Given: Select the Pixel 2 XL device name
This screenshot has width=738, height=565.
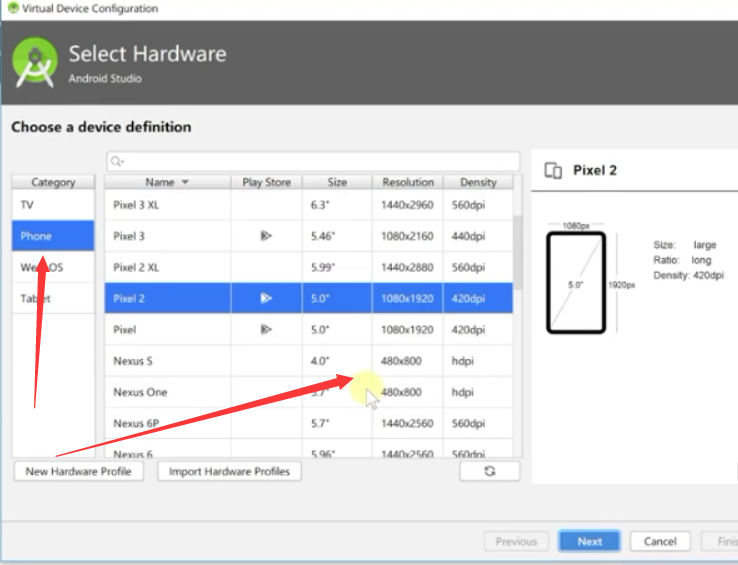Looking at the screenshot, I should [136, 267].
